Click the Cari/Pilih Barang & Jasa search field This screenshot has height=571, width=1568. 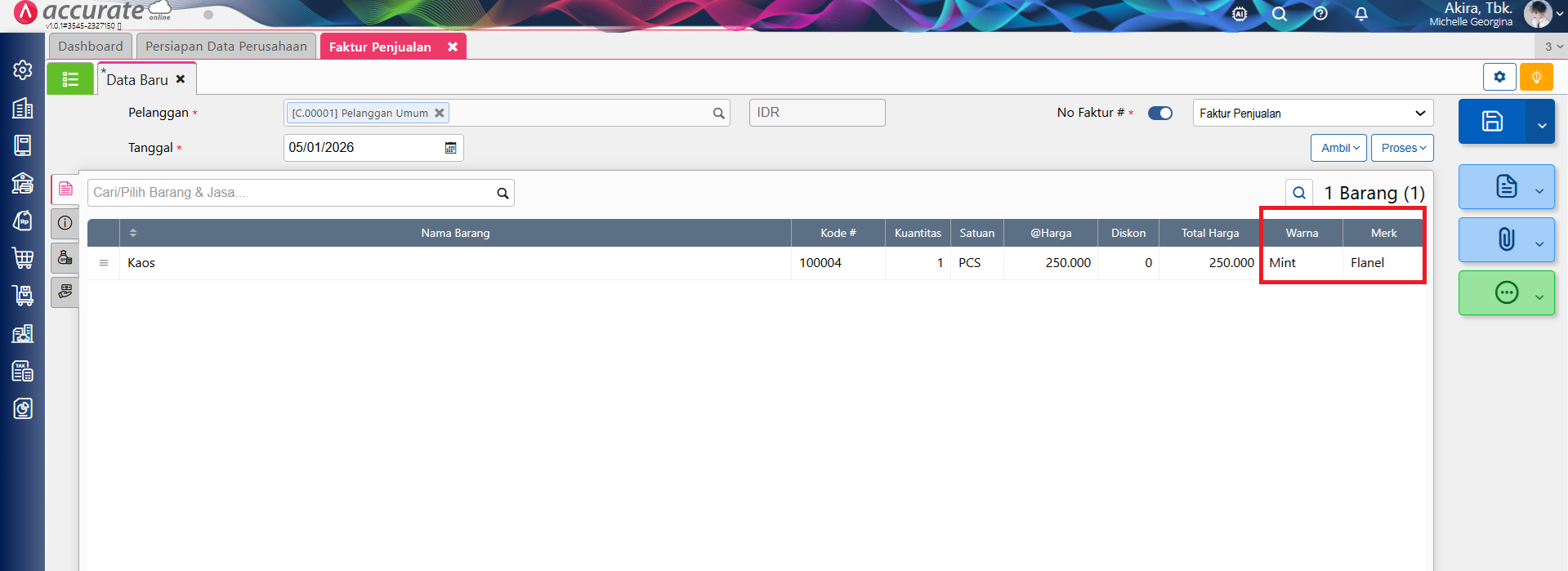(x=290, y=193)
